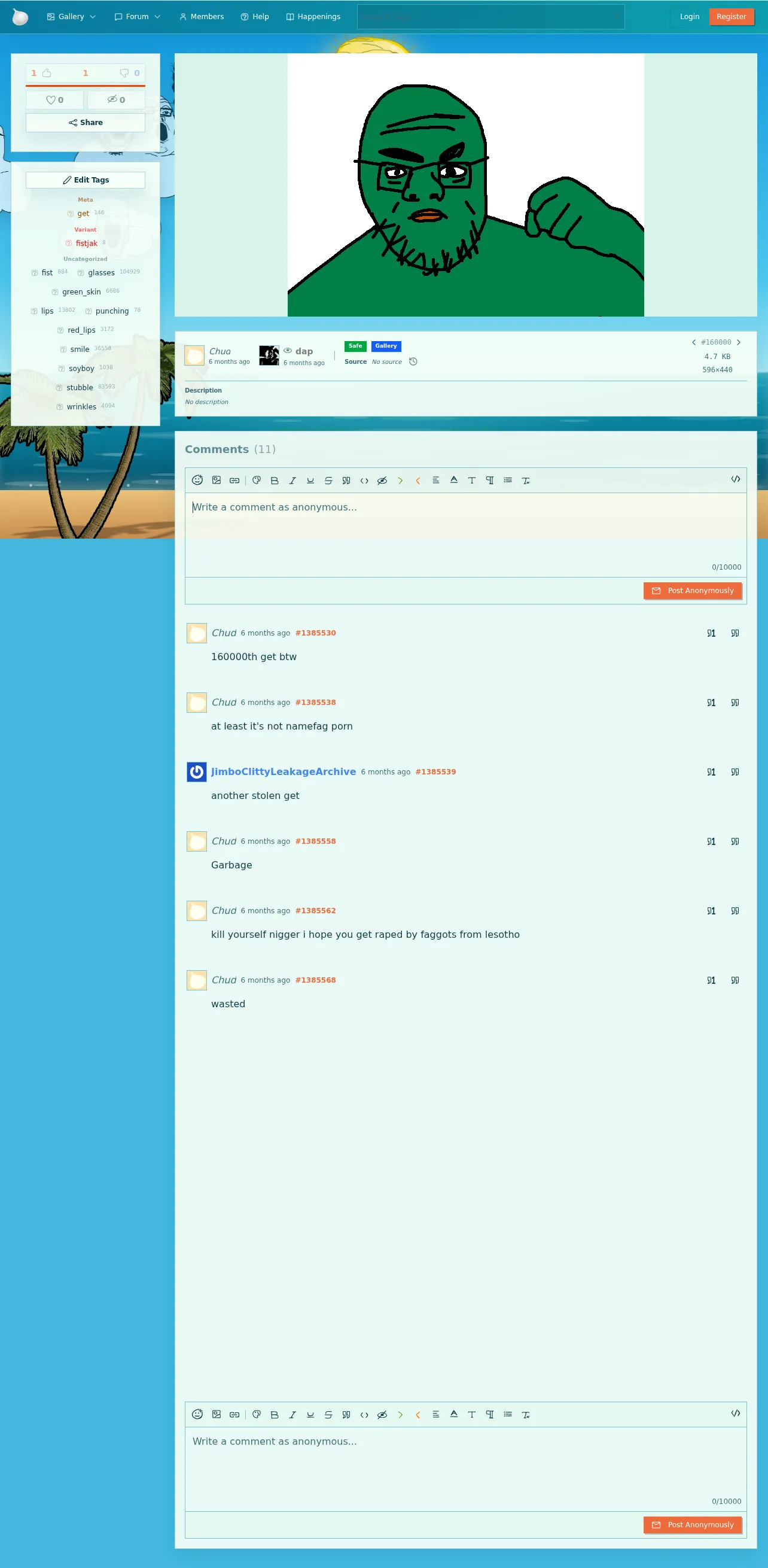Screen dimensions: 768x1568
Task: Click the upper Post Anonymously button
Action: coord(693,591)
